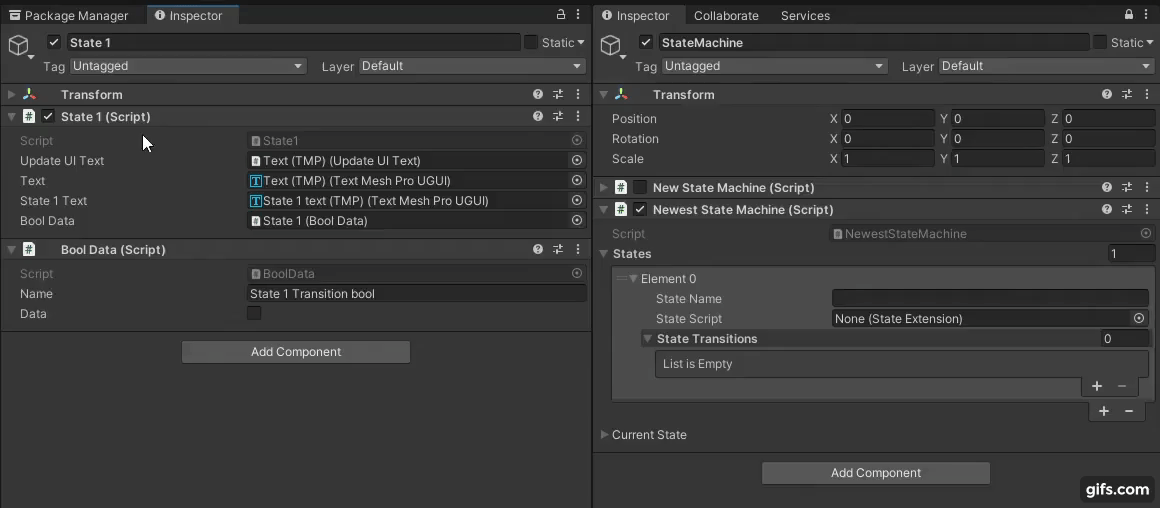The image size is (1160, 508).
Task: Open the Tag dropdown for State 1
Action: coord(187,66)
